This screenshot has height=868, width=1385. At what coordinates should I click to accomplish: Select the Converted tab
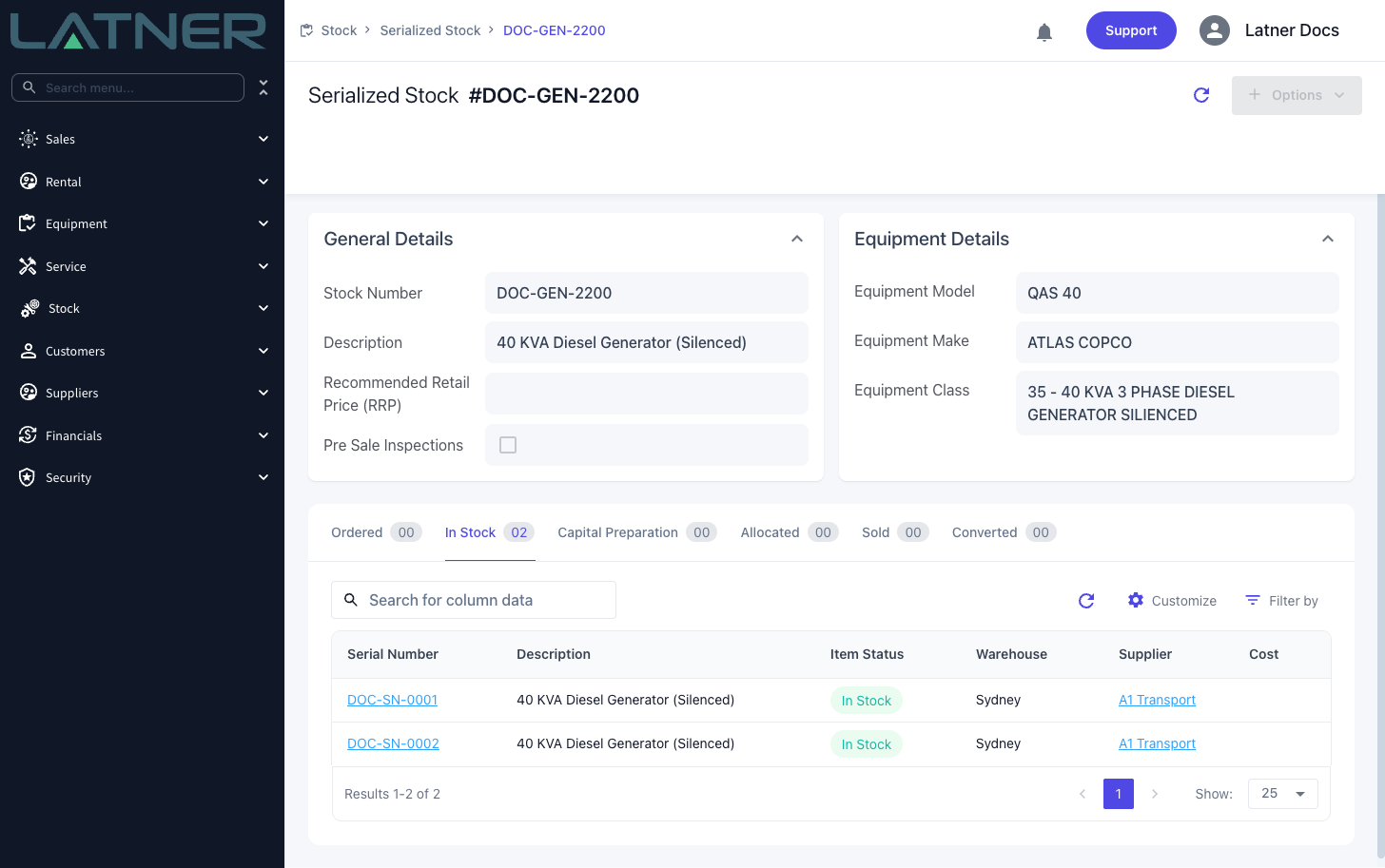[1004, 532]
